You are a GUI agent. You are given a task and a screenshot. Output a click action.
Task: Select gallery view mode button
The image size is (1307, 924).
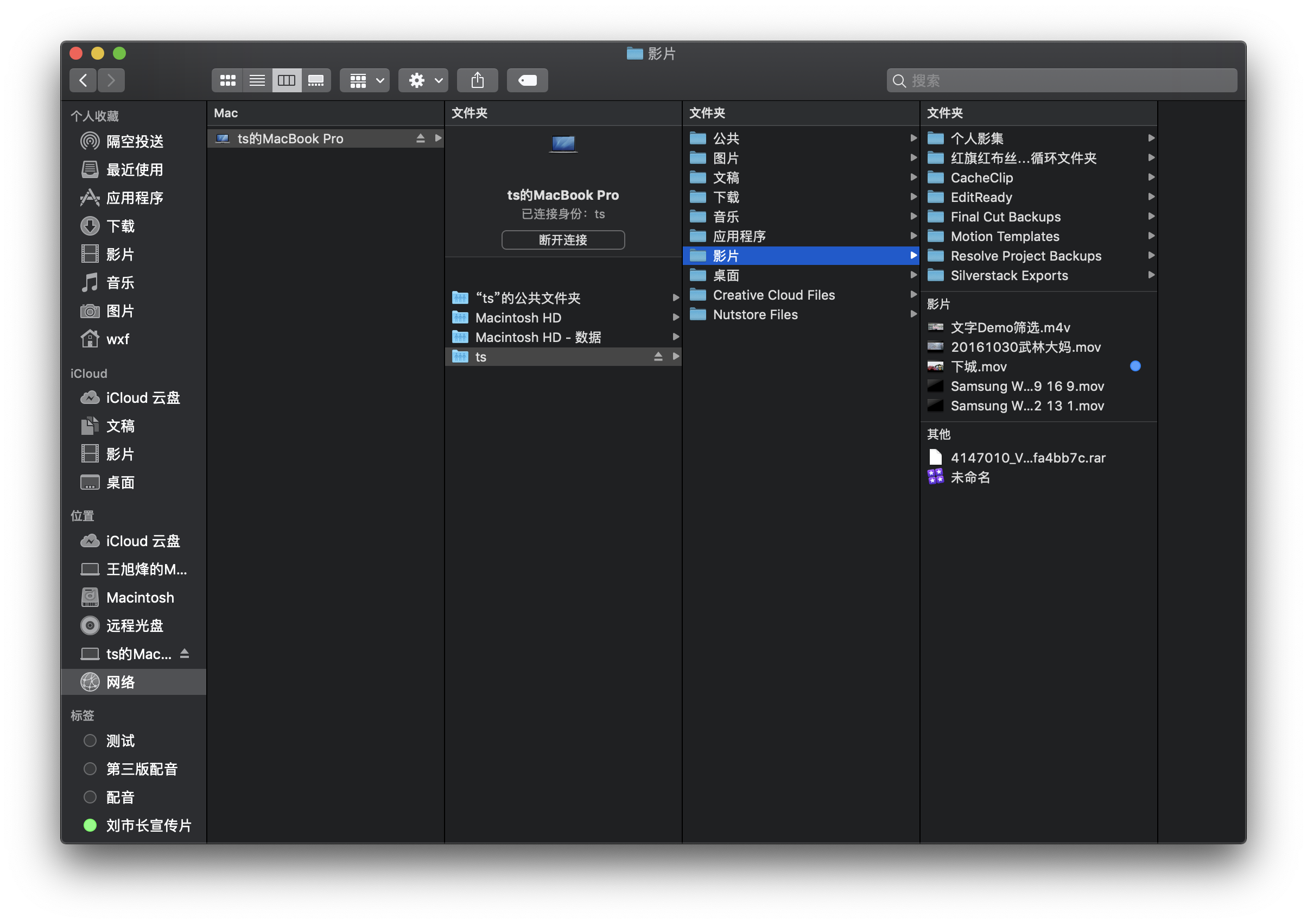[316, 80]
